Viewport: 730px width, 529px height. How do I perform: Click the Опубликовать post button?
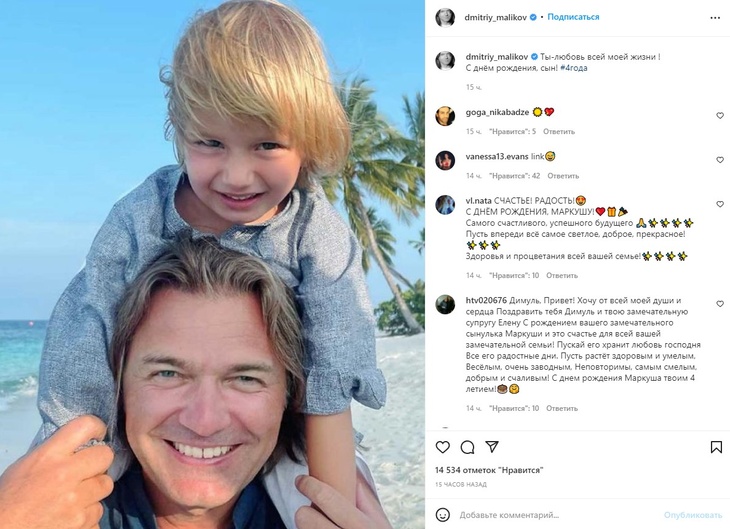693,515
